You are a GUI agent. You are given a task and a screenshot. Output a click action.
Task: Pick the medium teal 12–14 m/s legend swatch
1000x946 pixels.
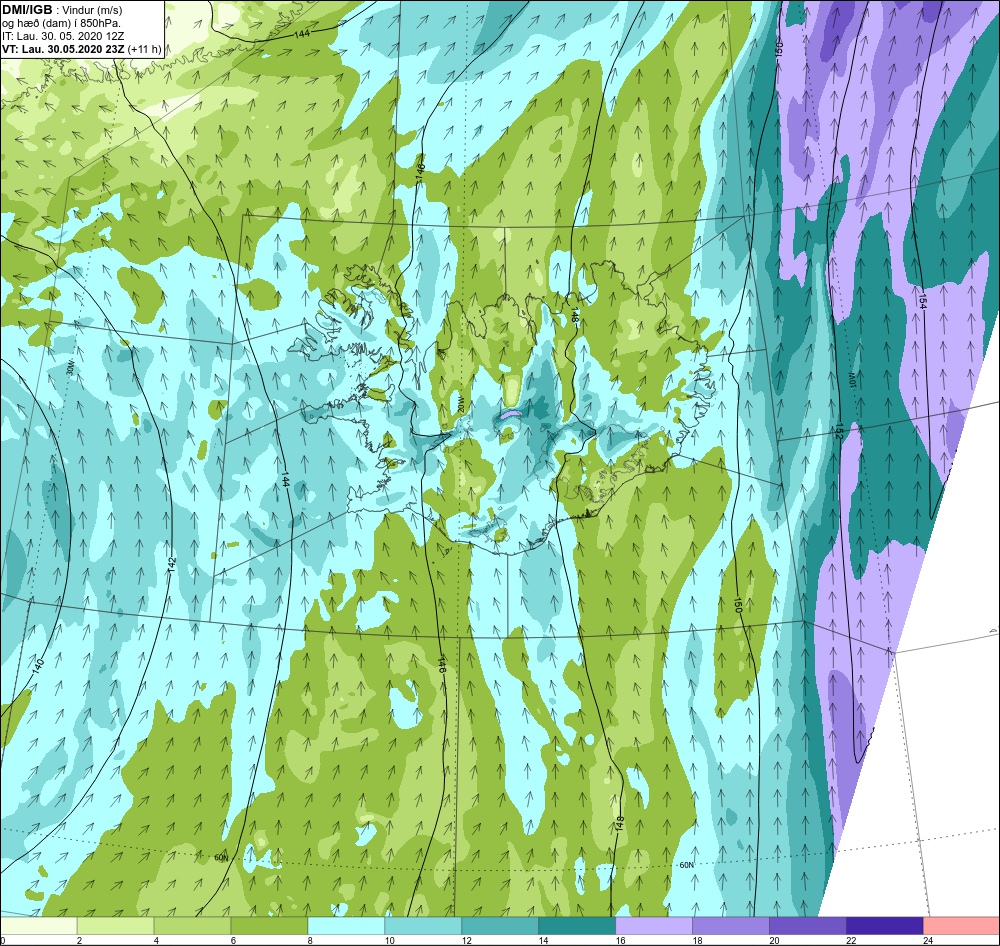pyautogui.click(x=500, y=924)
